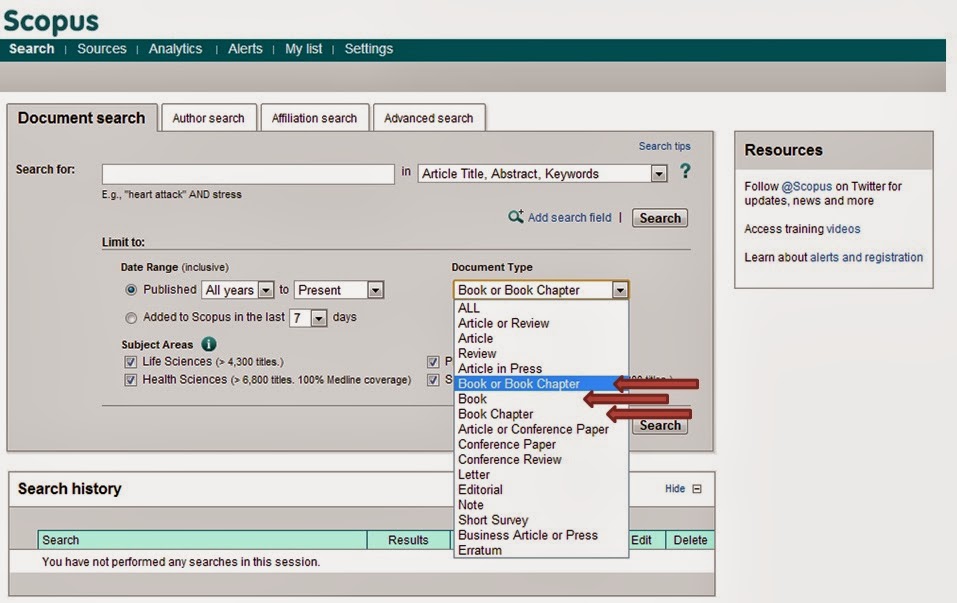Screen dimensions: 957x603
Task: Click the Delete column header
Action: (690, 540)
